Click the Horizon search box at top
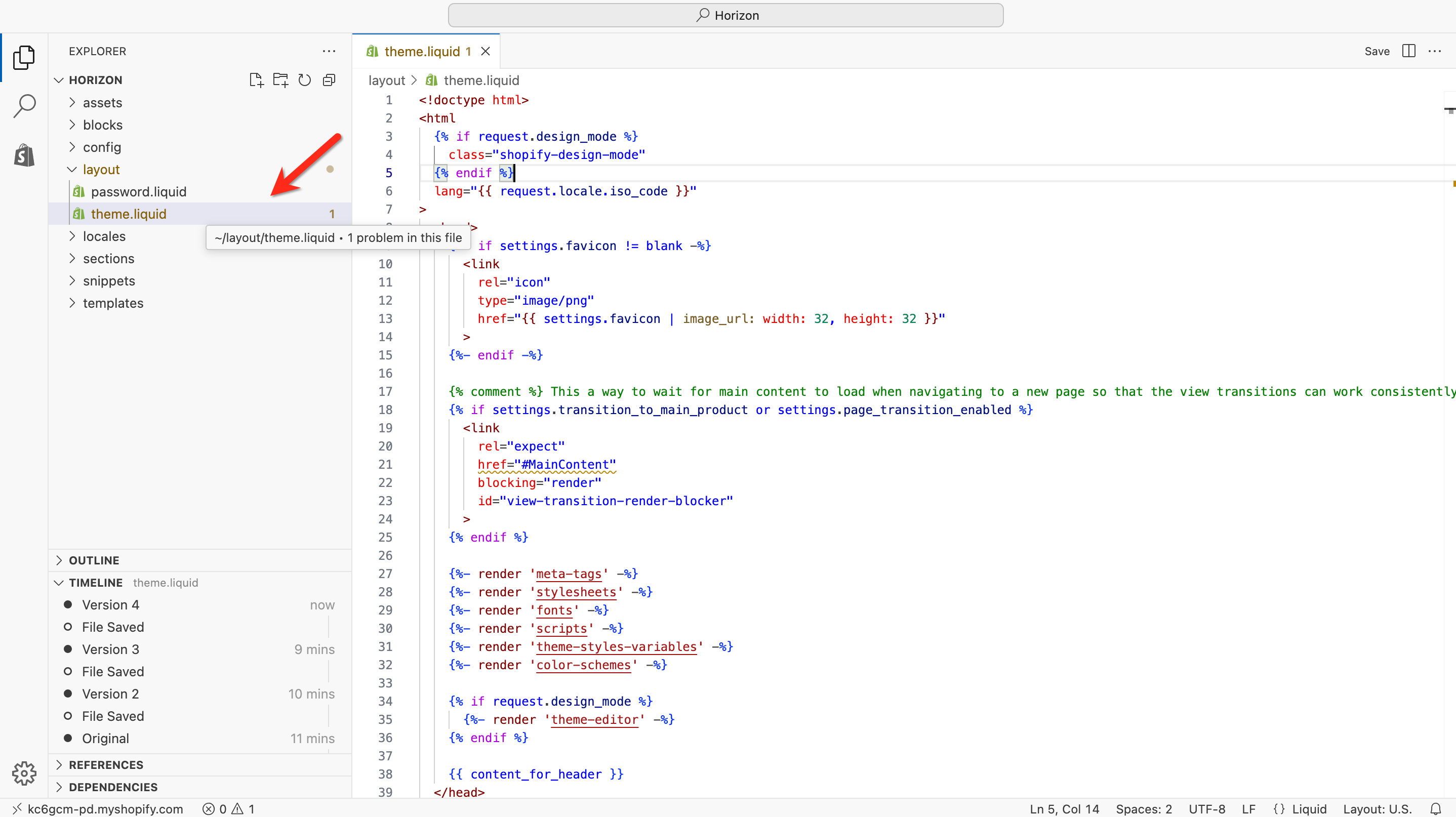1456x817 pixels. [726, 15]
